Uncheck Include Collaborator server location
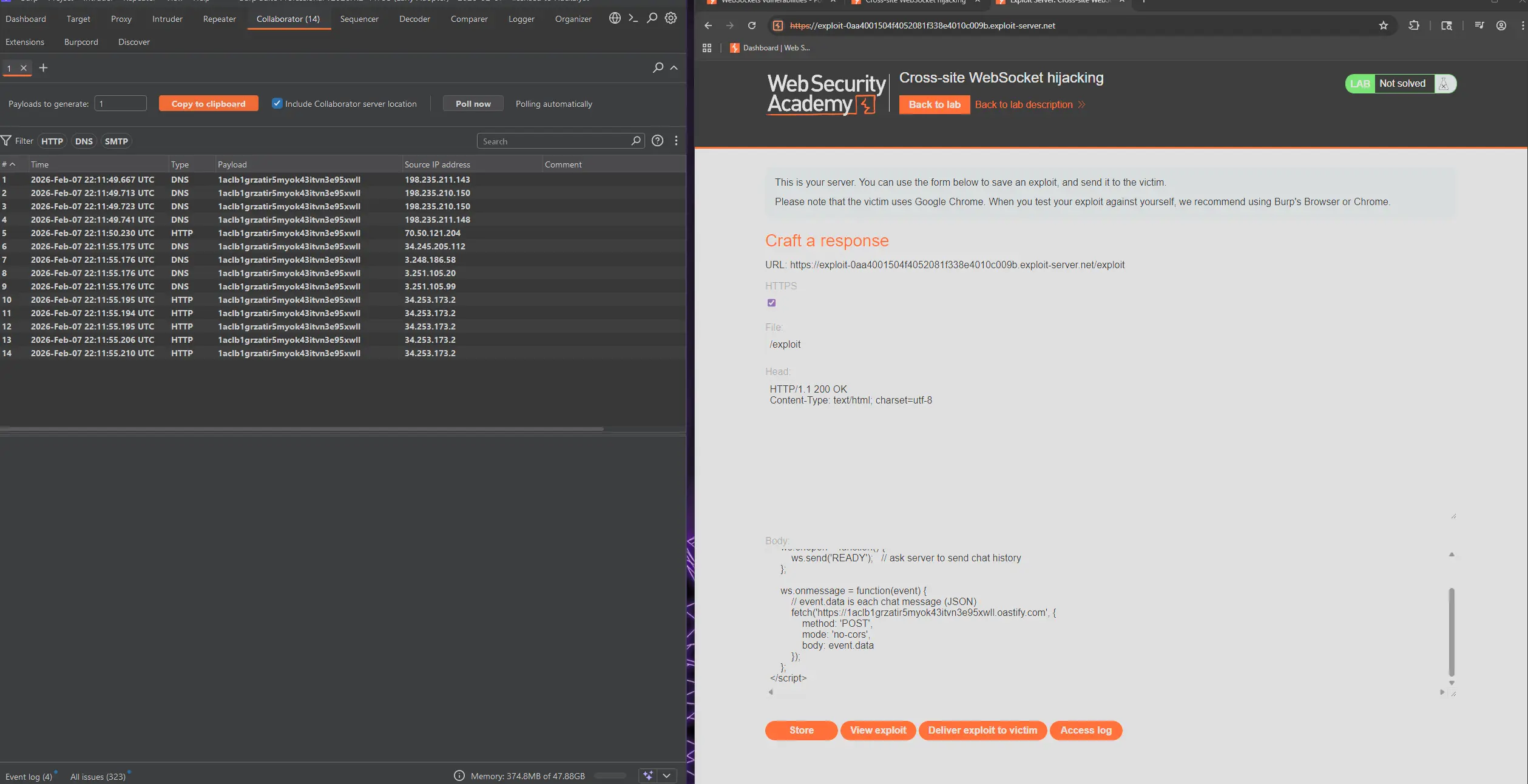Viewport: 1528px width, 784px height. tap(277, 103)
